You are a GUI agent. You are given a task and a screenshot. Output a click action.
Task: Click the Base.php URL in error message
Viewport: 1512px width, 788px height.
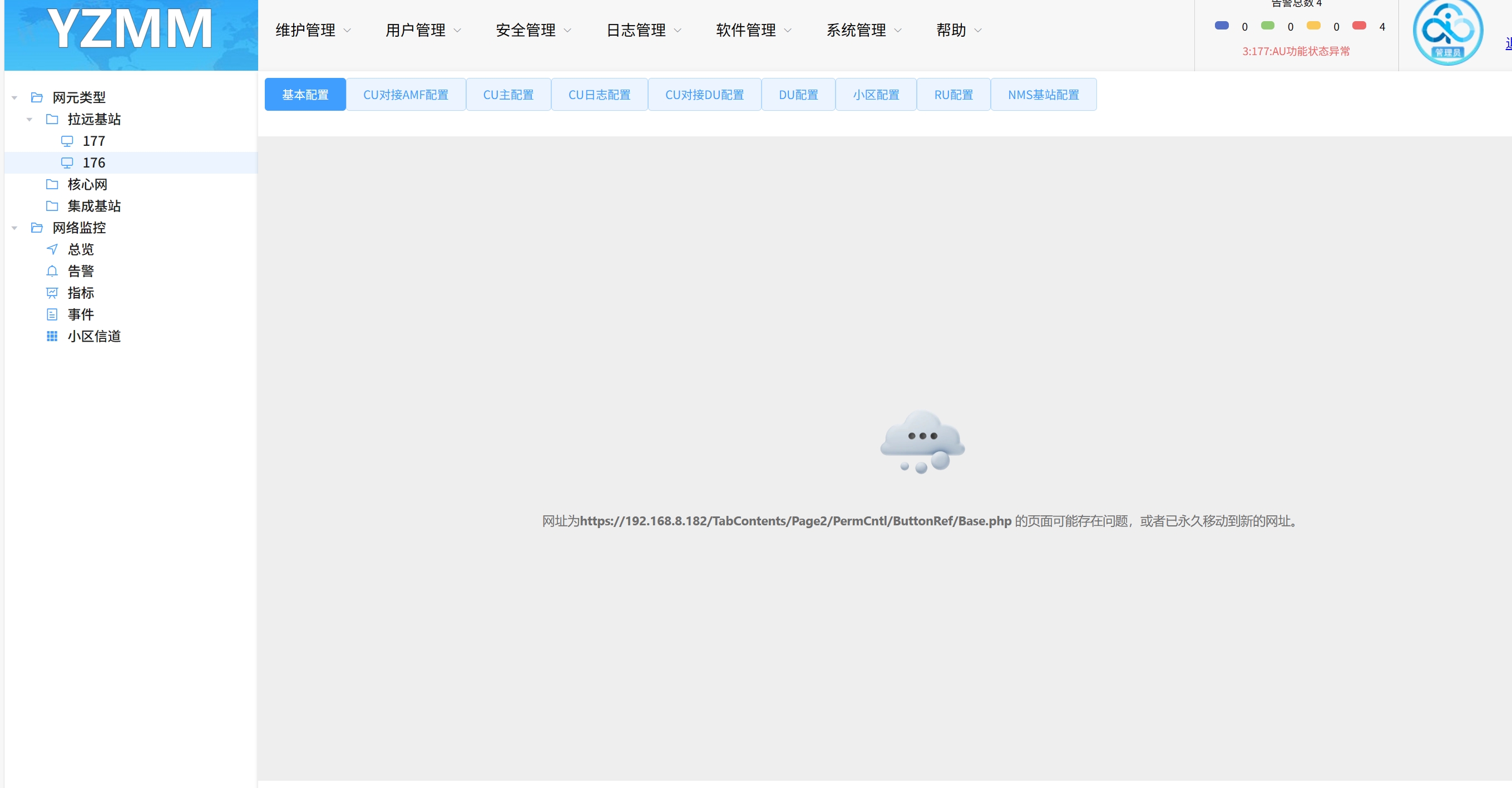(795, 521)
